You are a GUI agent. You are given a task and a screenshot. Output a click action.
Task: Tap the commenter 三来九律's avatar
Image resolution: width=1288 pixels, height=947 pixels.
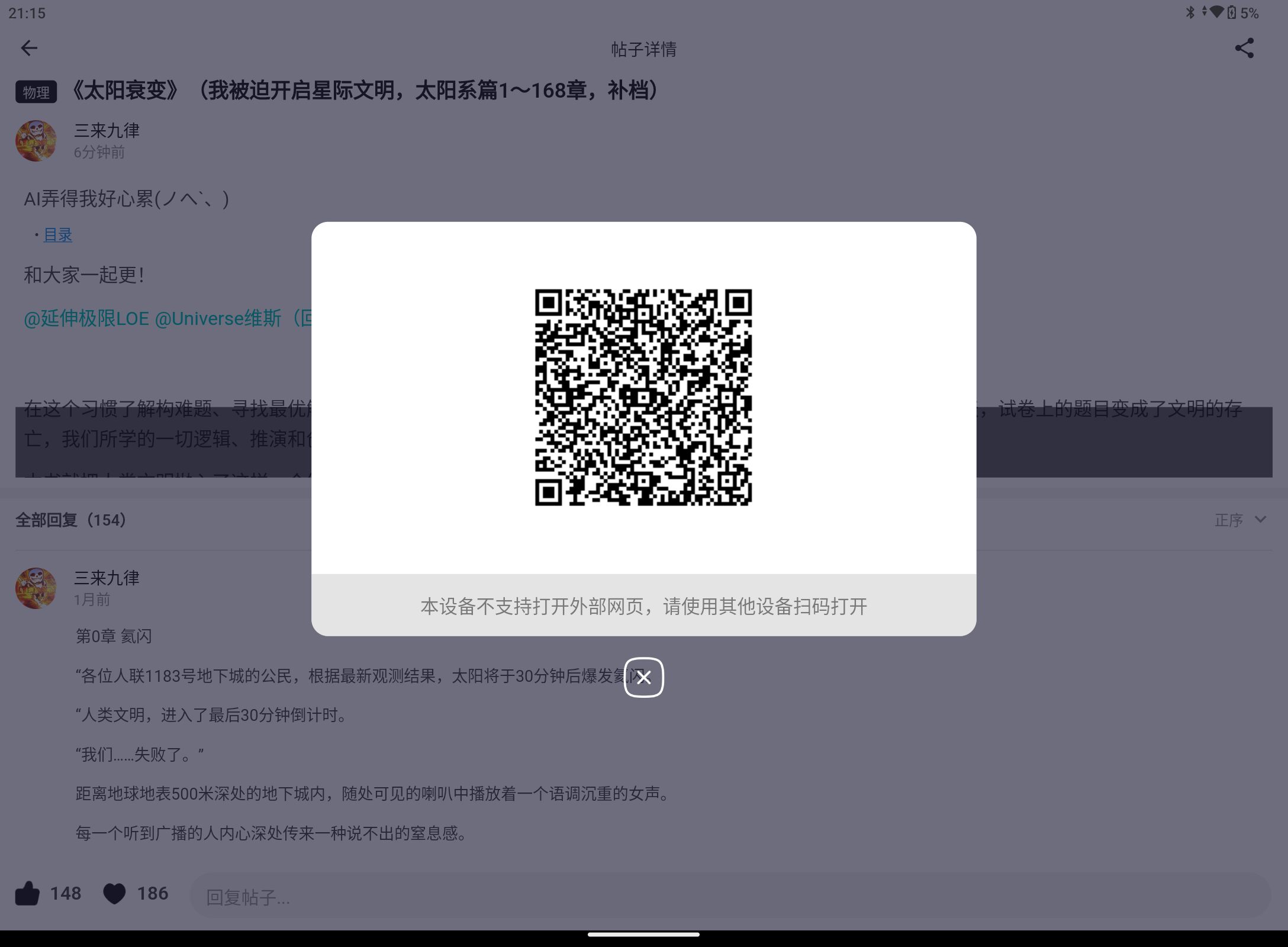pyautogui.click(x=36, y=588)
